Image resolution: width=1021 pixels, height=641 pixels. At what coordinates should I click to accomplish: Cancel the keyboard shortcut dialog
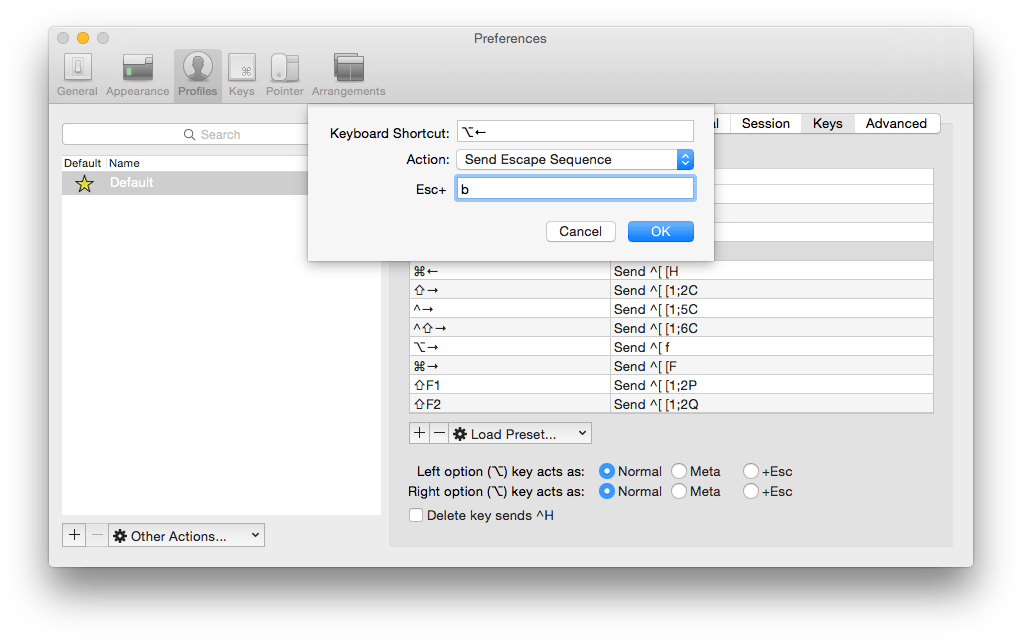[x=580, y=231]
